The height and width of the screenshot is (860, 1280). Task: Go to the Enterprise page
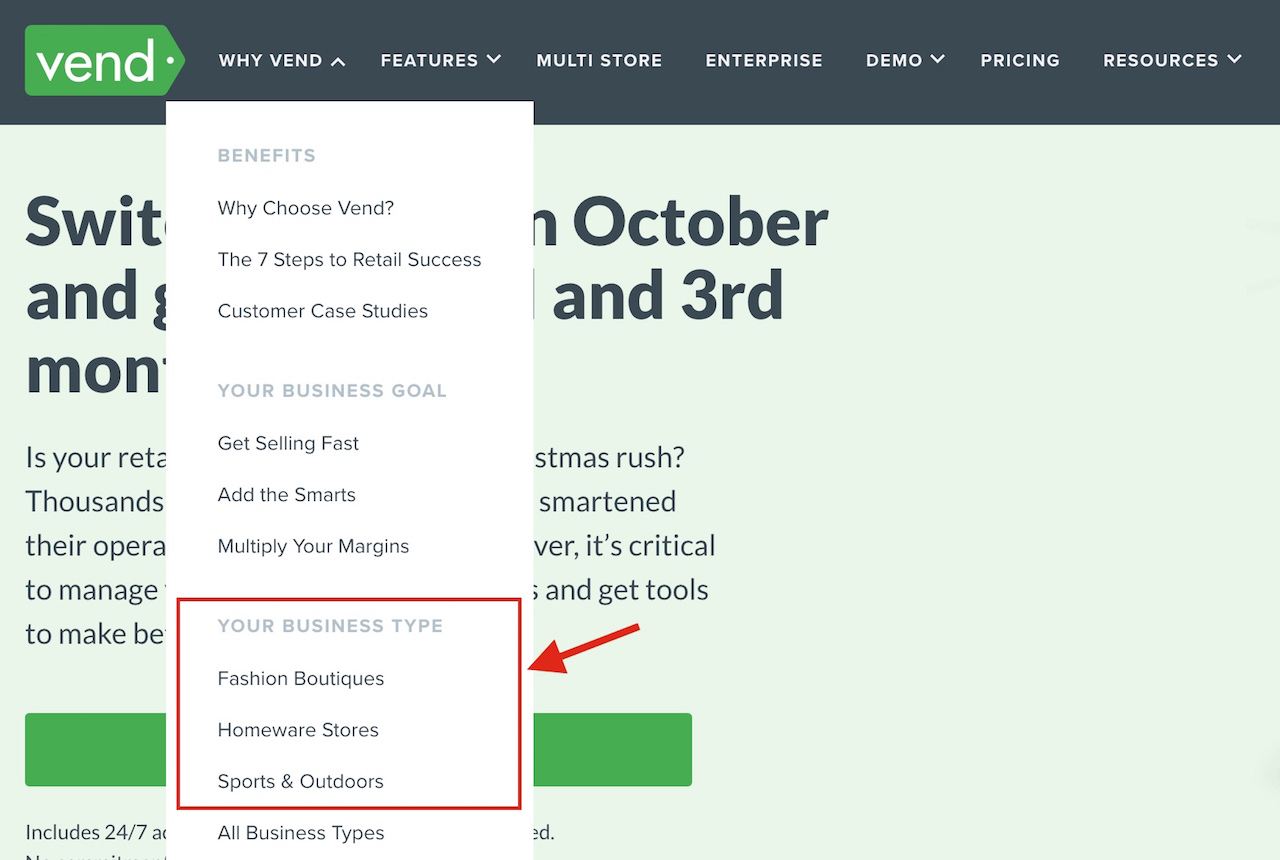coord(764,61)
